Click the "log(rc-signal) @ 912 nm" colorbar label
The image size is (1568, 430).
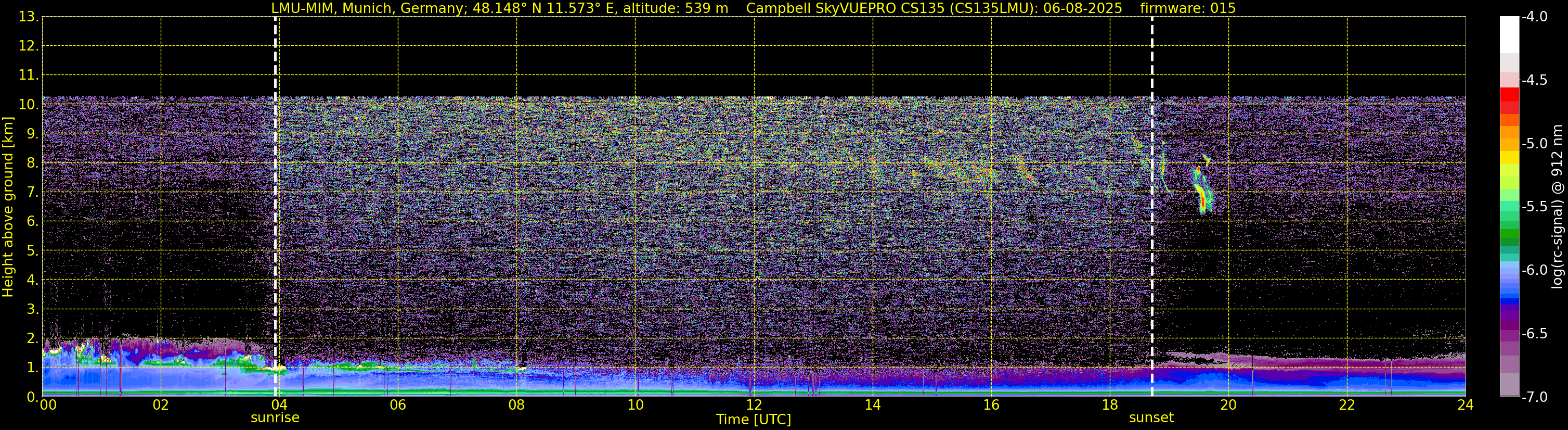[x=1557, y=207]
